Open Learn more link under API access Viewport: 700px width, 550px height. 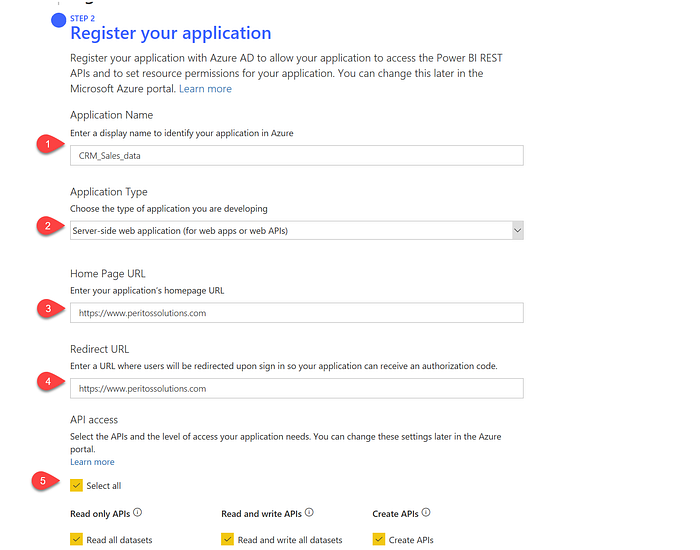(x=92, y=462)
